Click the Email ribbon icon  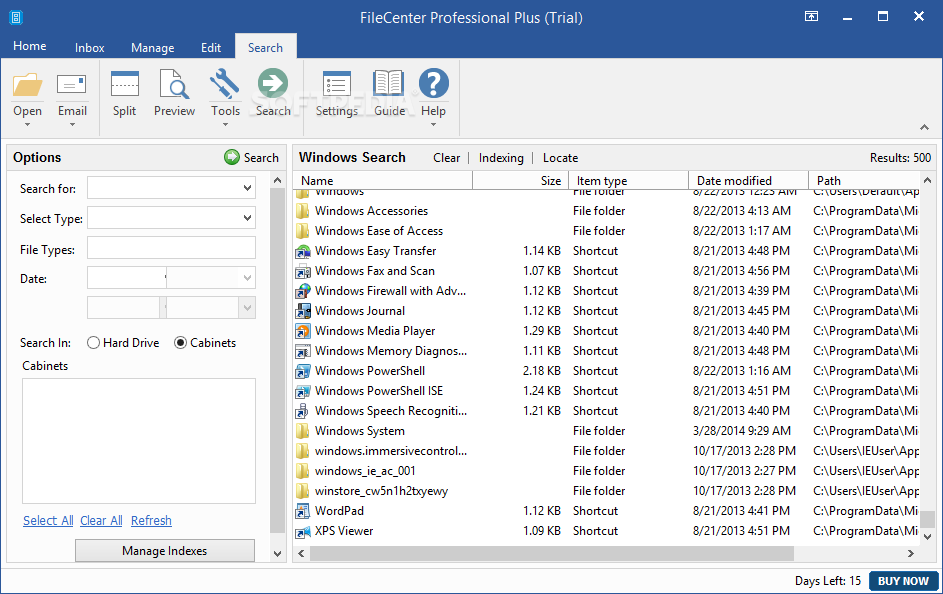(x=72, y=85)
